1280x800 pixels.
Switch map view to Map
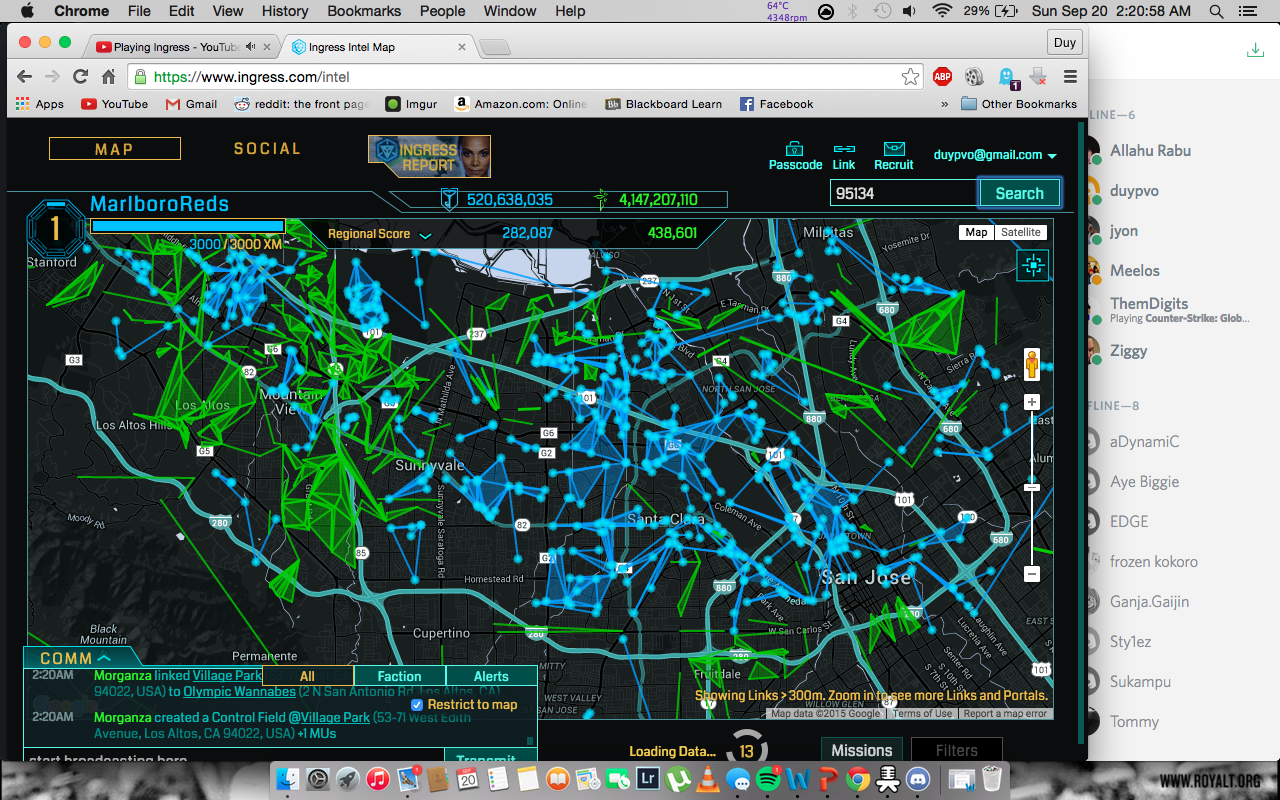(976, 232)
